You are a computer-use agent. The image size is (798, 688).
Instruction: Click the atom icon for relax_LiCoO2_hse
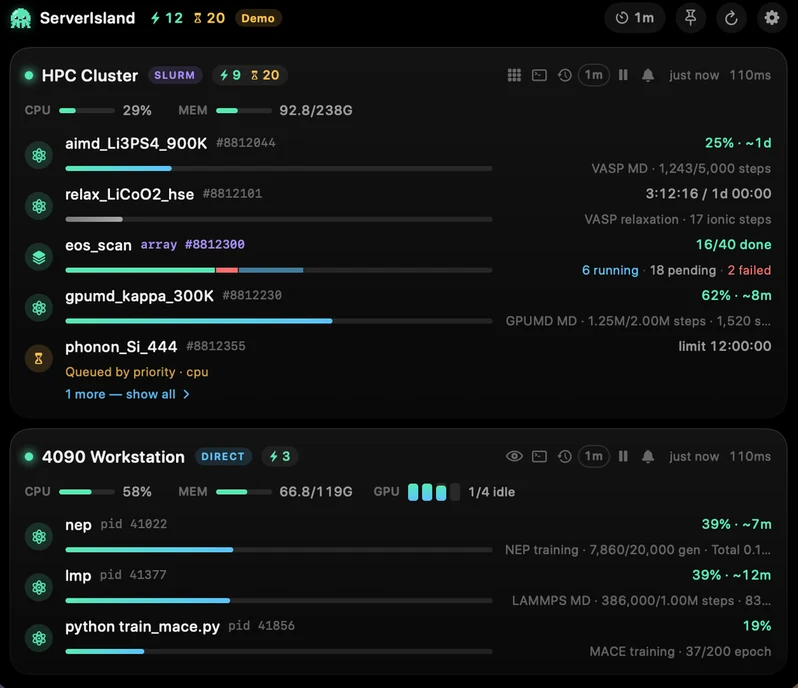point(39,206)
